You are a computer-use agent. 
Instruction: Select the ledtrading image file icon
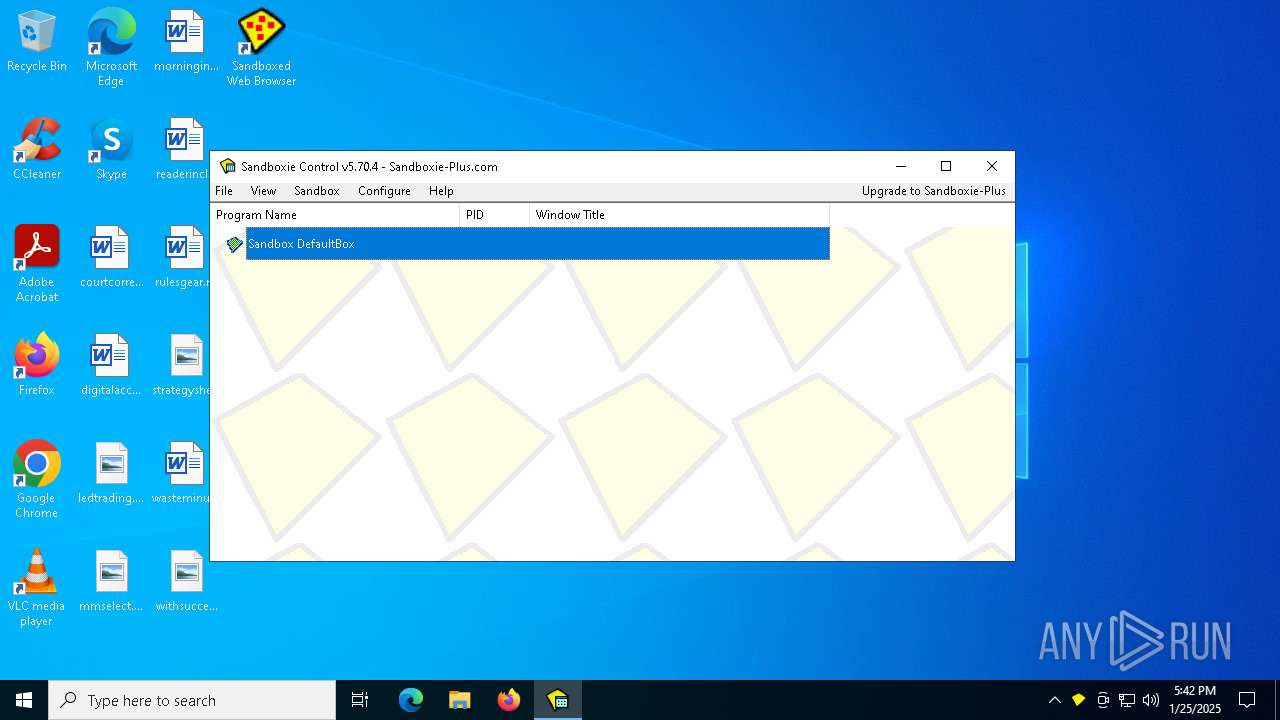click(x=111, y=474)
